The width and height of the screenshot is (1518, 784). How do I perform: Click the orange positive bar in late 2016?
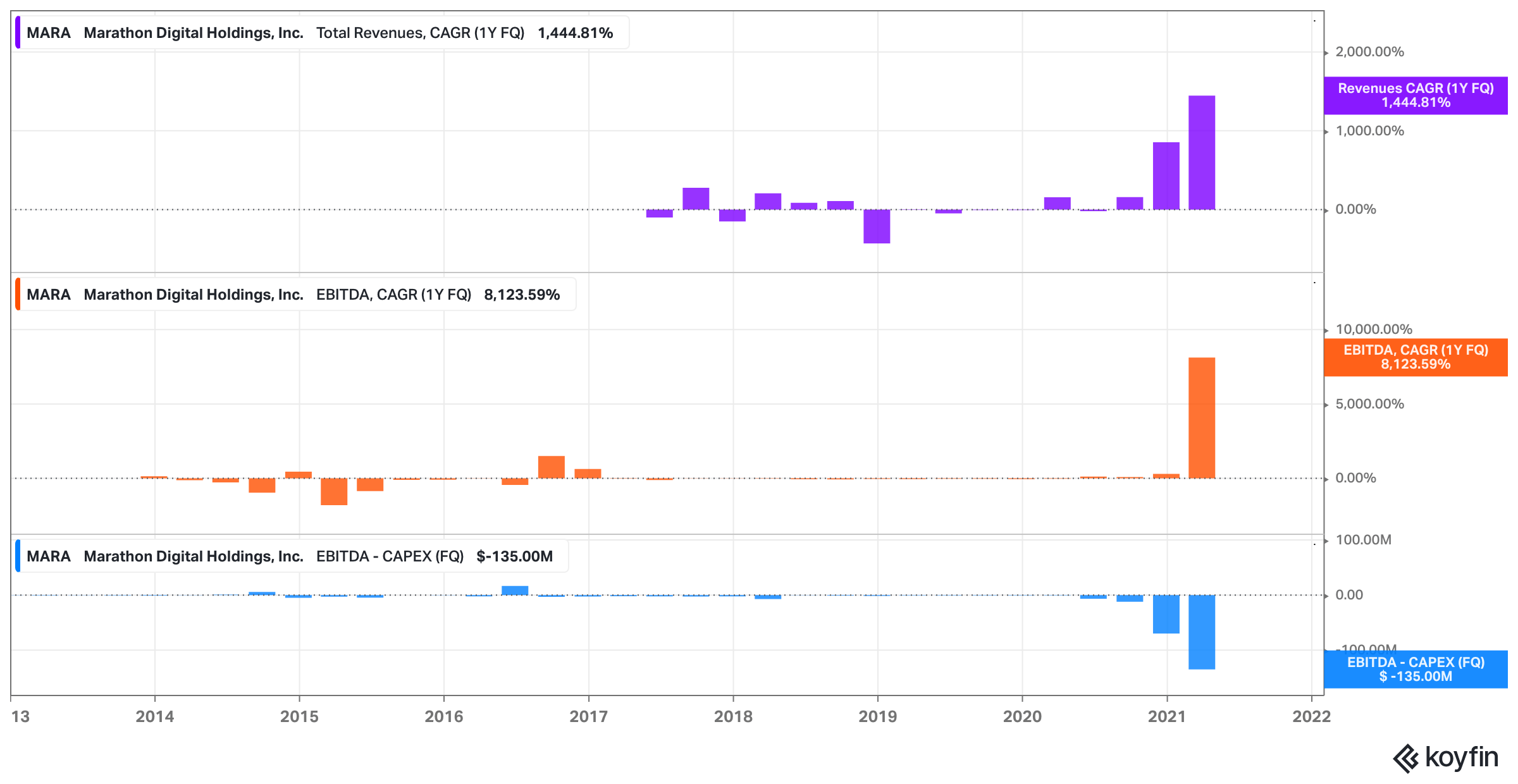[552, 467]
